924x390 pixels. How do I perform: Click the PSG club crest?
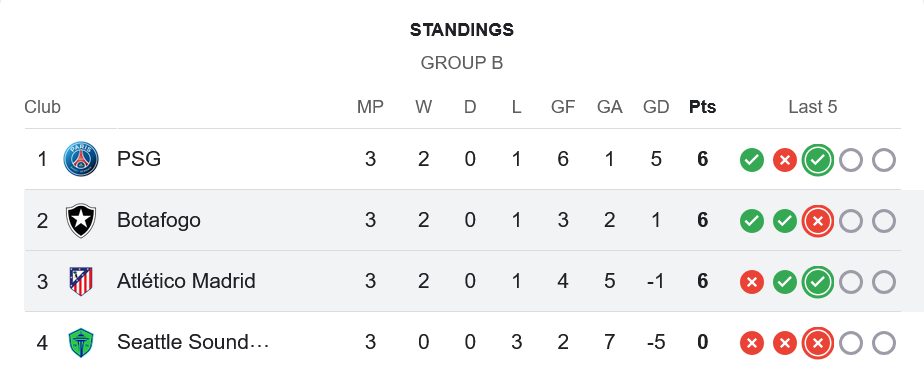81,159
